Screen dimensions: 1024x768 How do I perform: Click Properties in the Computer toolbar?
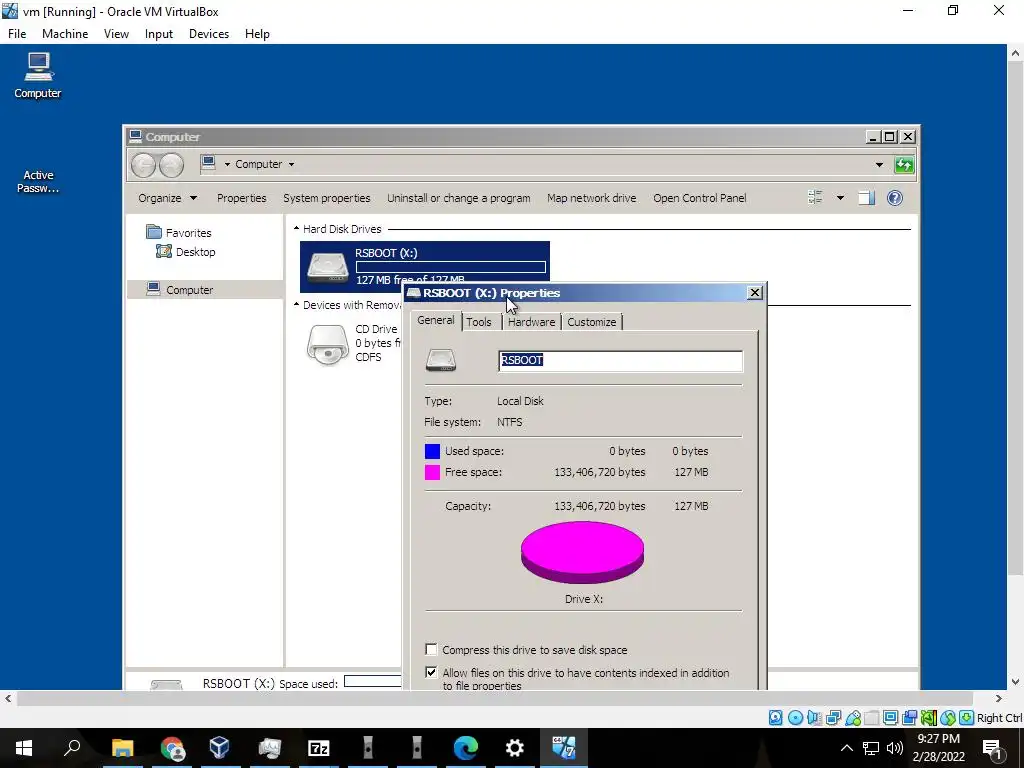[x=242, y=198]
